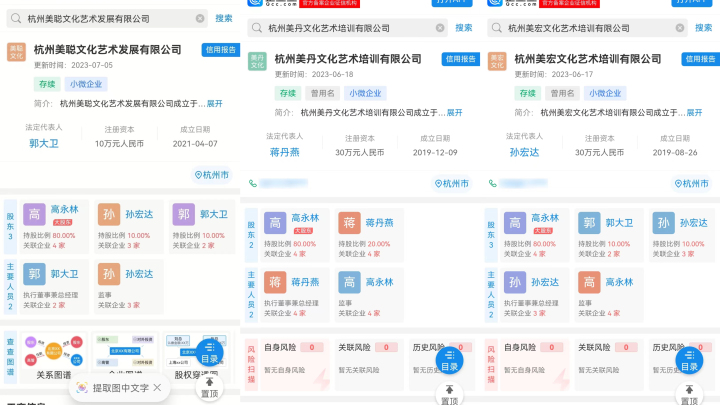Open shareholder 高永林 80% card on 杭州美聪 page
This screenshot has width=720, height=405.
[x=54, y=227]
